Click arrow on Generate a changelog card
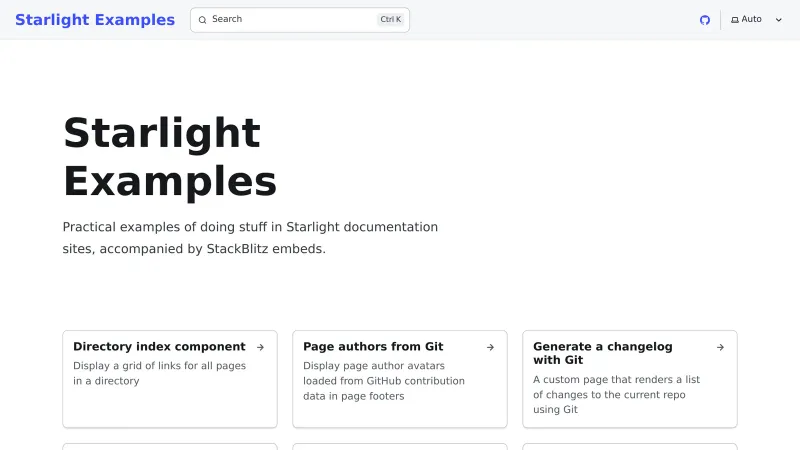 [720, 347]
